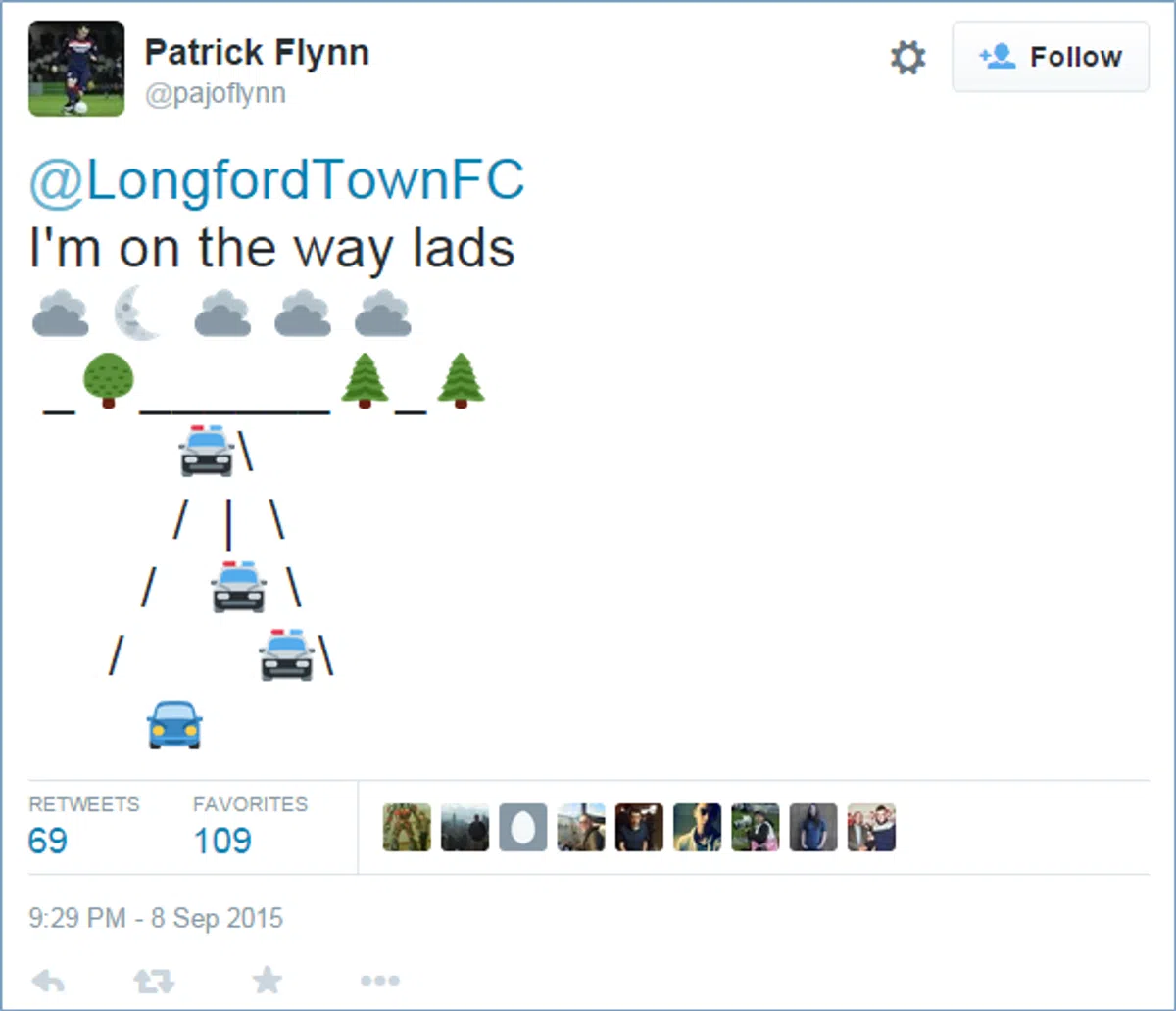The image size is (1176, 1011).
Task: Open Patrick Flynn's profile picture
Action: pyautogui.click(x=76, y=69)
